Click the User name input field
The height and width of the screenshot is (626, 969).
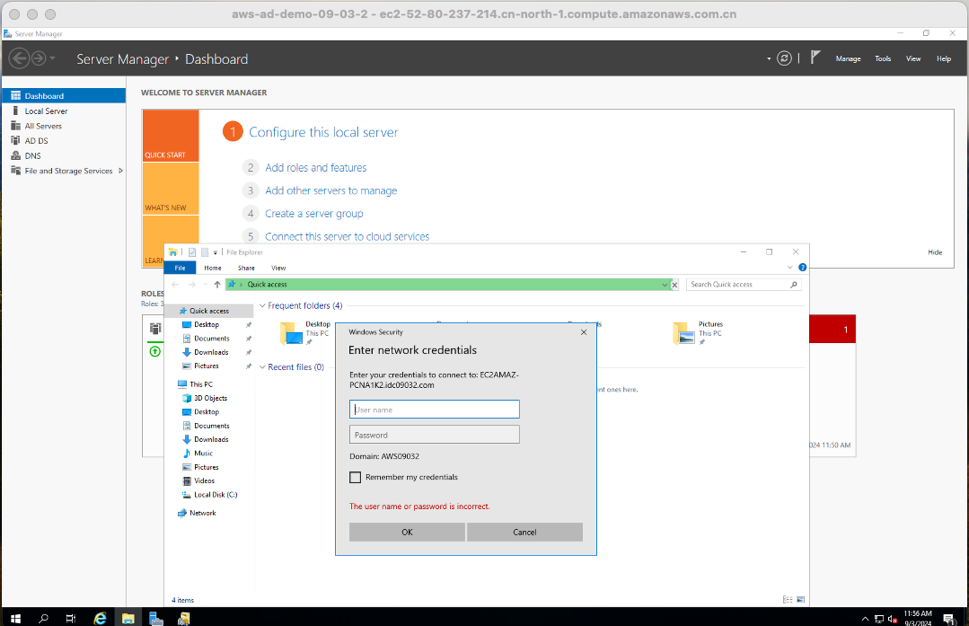pyautogui.click(x=434, y=409)
